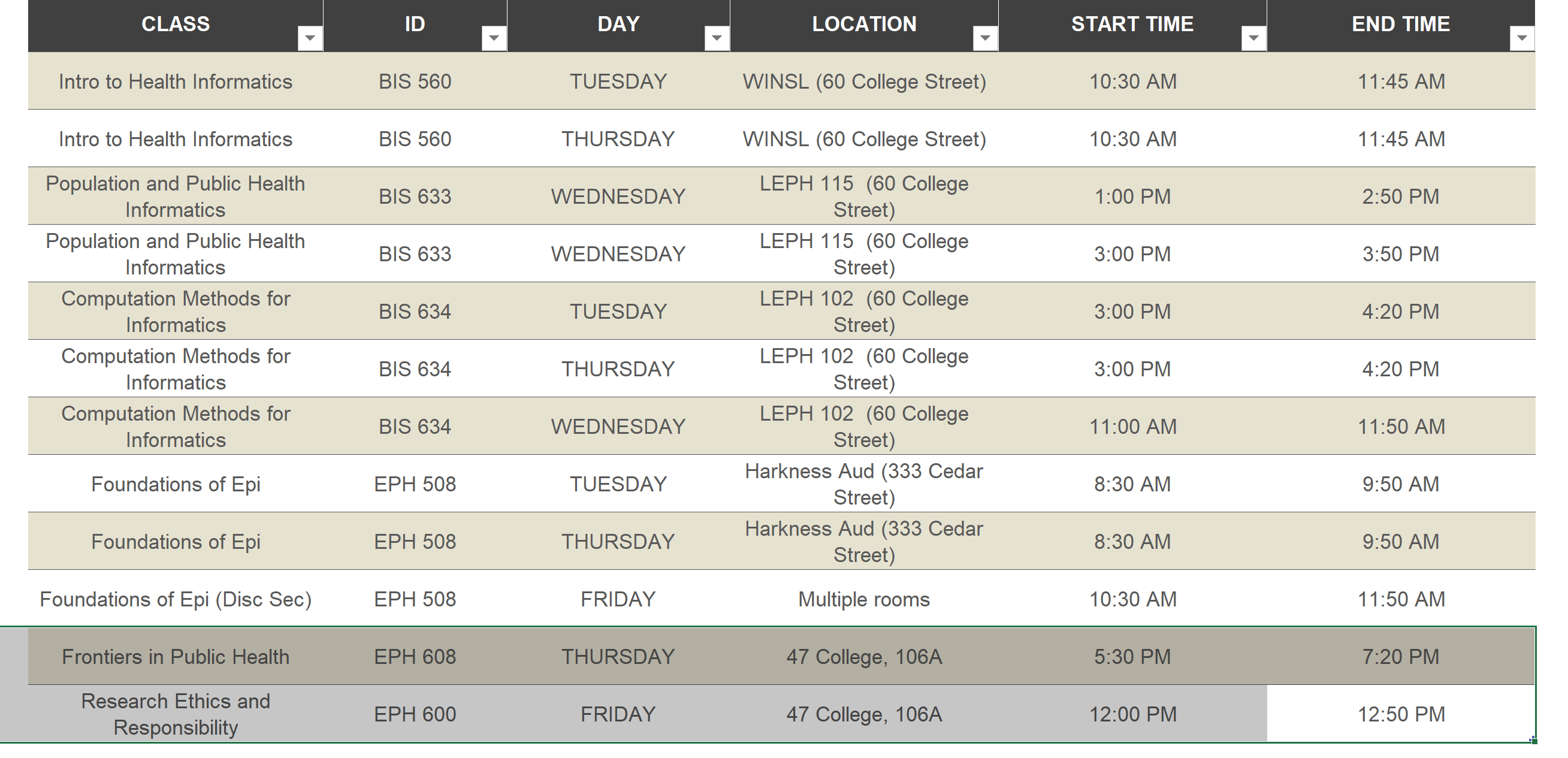Select the 1:00 PM start time cell
The image size is (1568, 758).
(x=1132, y=196)
